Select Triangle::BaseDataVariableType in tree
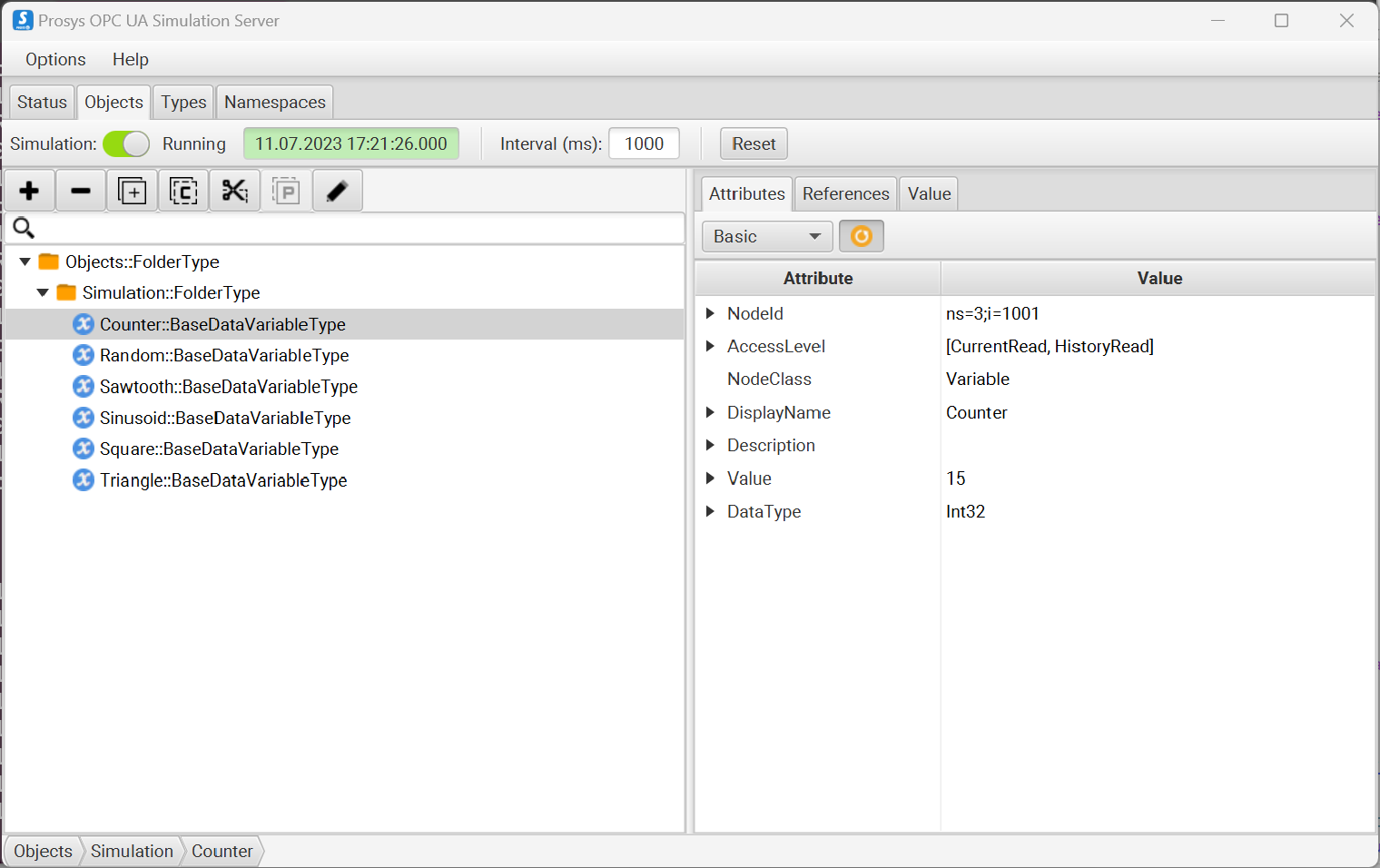 (223, 480)
